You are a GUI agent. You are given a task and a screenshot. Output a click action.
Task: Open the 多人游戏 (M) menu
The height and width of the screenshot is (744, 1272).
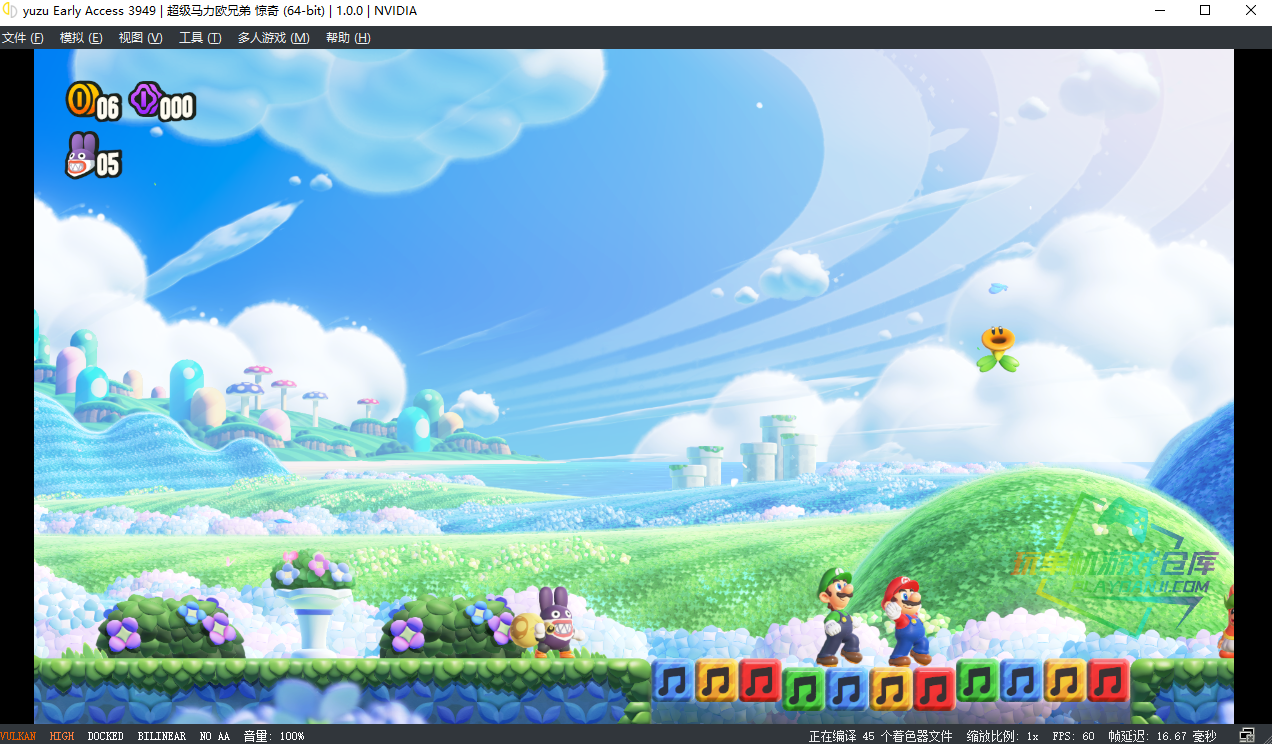tap(273, 38)
